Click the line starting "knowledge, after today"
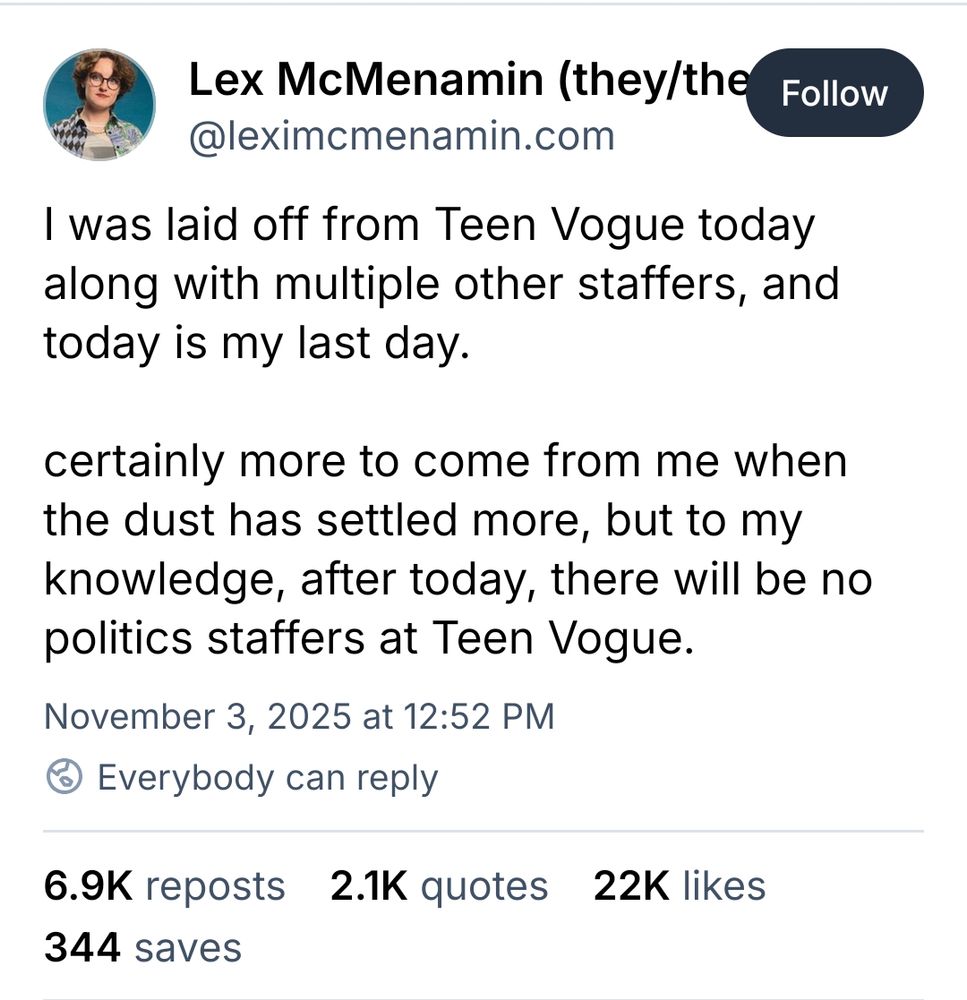Screen dimensions: 967x1000 click(x=457, y=579)
